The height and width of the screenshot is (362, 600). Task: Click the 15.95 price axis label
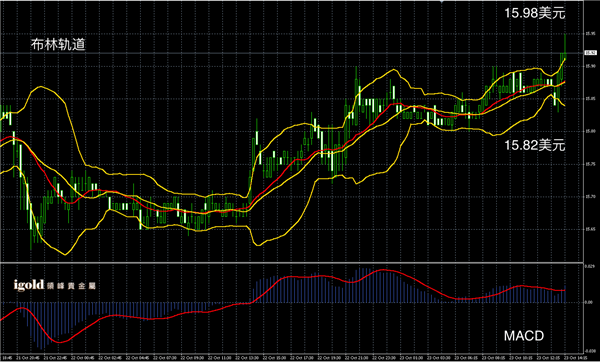(x=589, y=34)
